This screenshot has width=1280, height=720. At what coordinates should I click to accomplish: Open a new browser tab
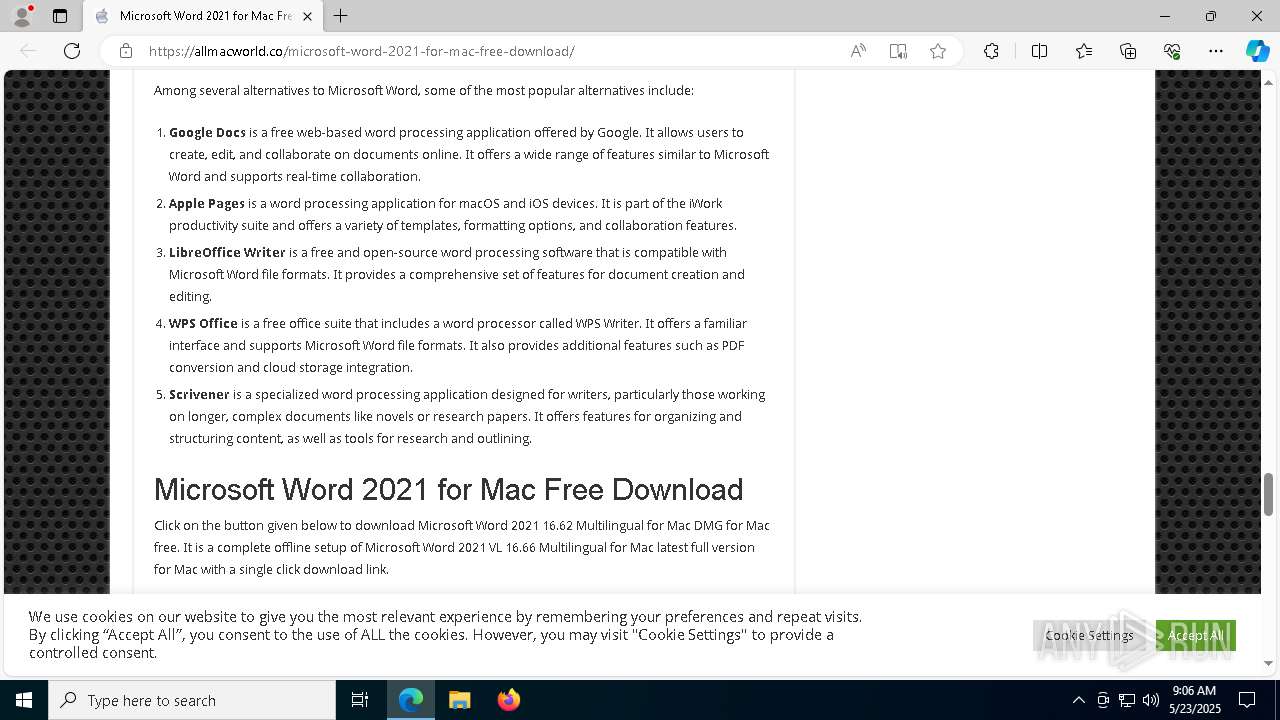341,16
